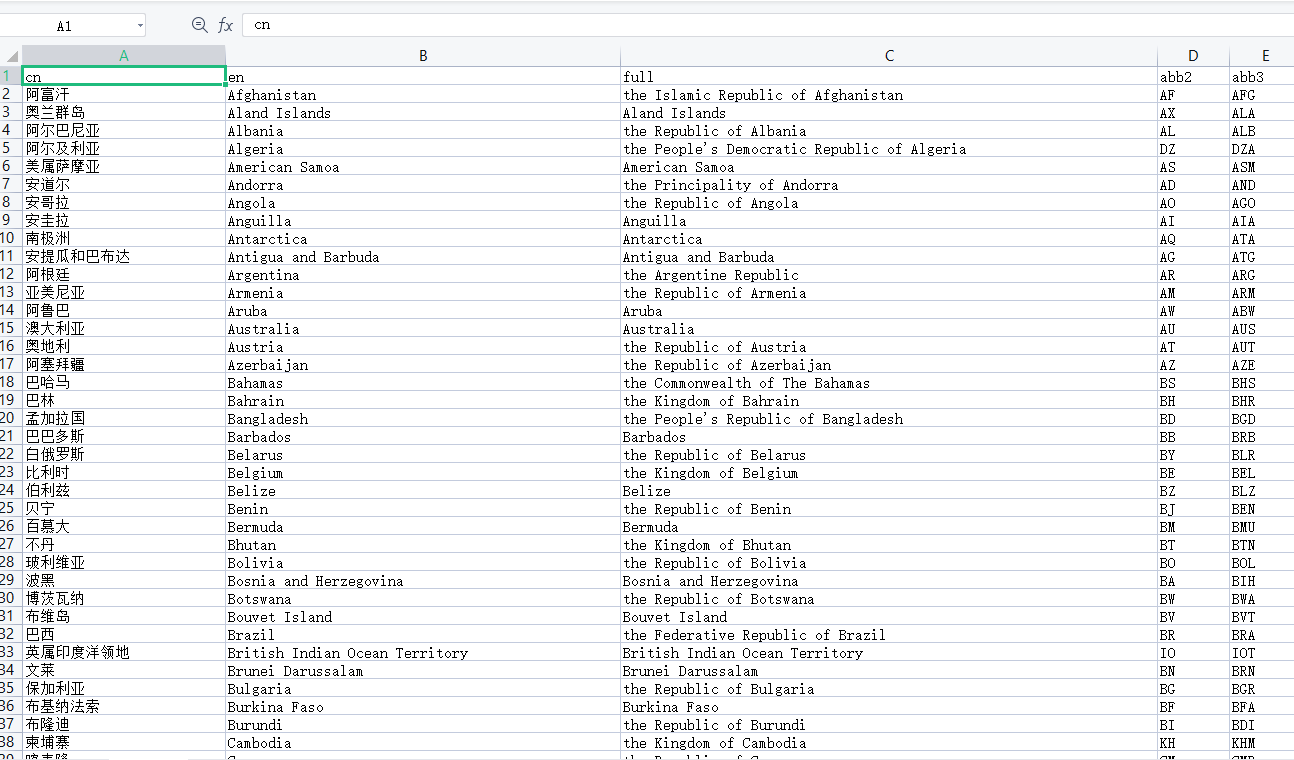Screen dimensions: 1294x760
Task: Click the cell 'Azerbaijan' in column B
Action: tap(423, 365)
